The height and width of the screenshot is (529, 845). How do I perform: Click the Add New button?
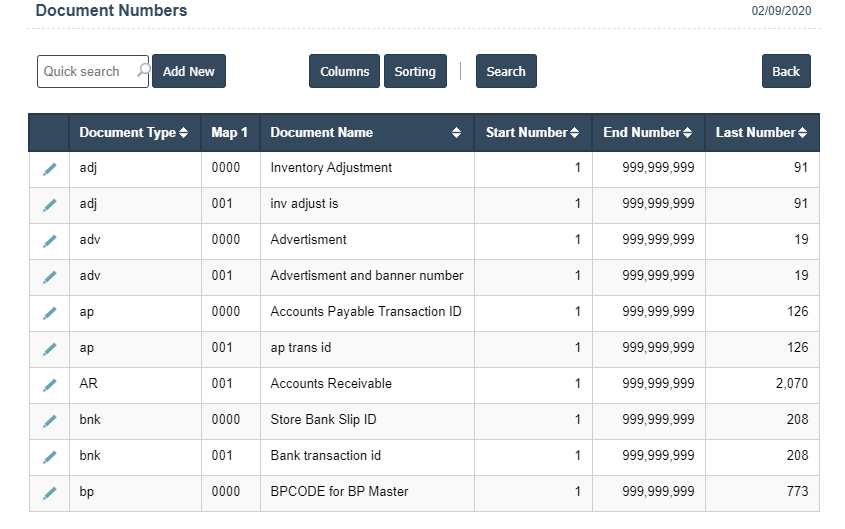tap(189, 72)
